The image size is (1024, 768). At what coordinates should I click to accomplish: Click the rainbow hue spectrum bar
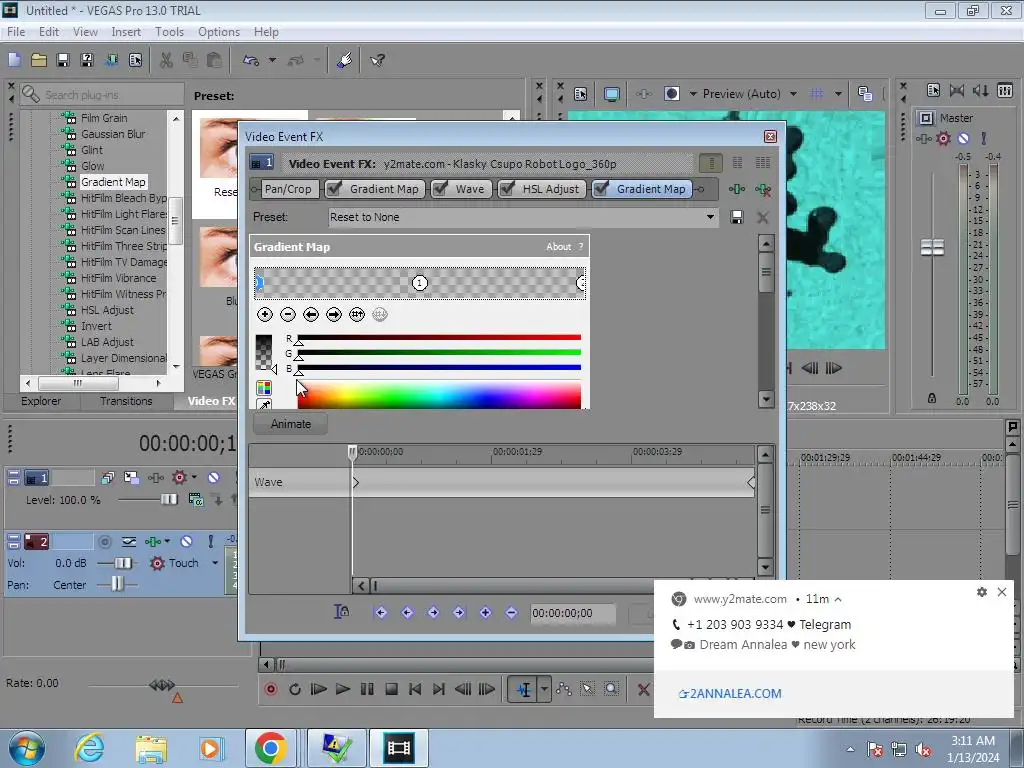click(439, 395)
